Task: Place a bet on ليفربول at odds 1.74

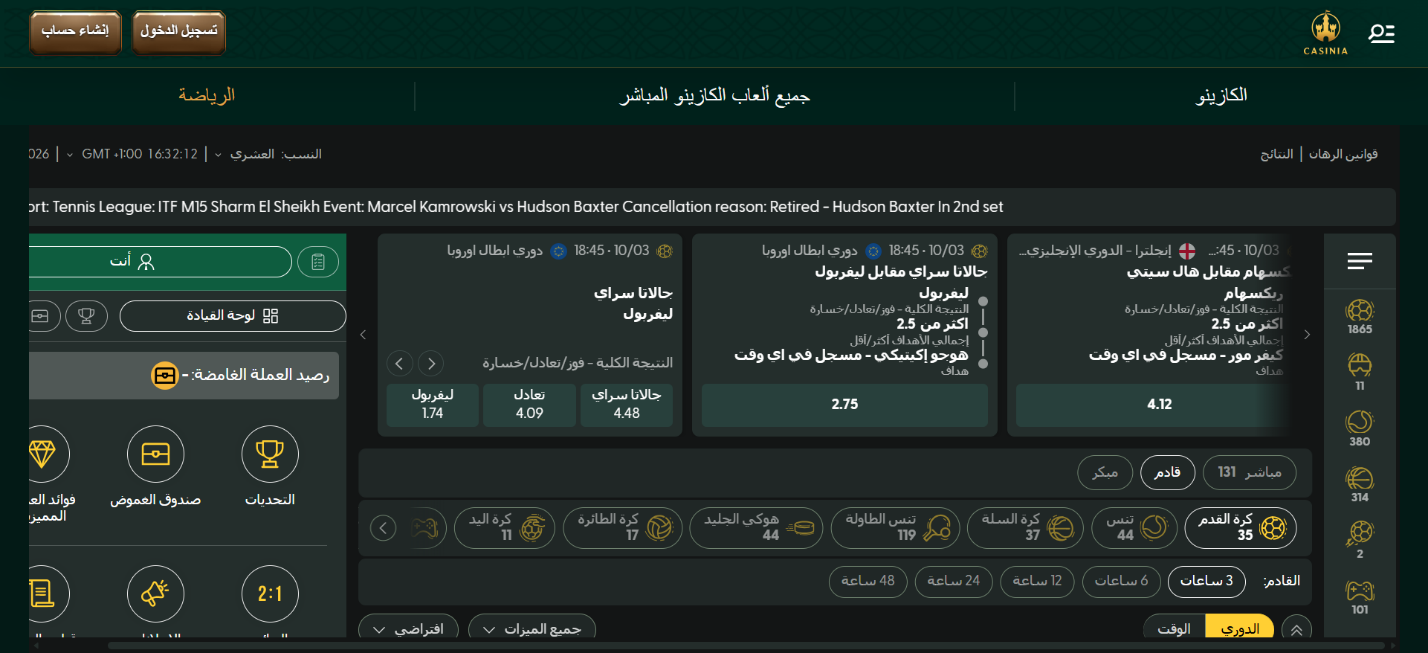Action: (432, 405)
